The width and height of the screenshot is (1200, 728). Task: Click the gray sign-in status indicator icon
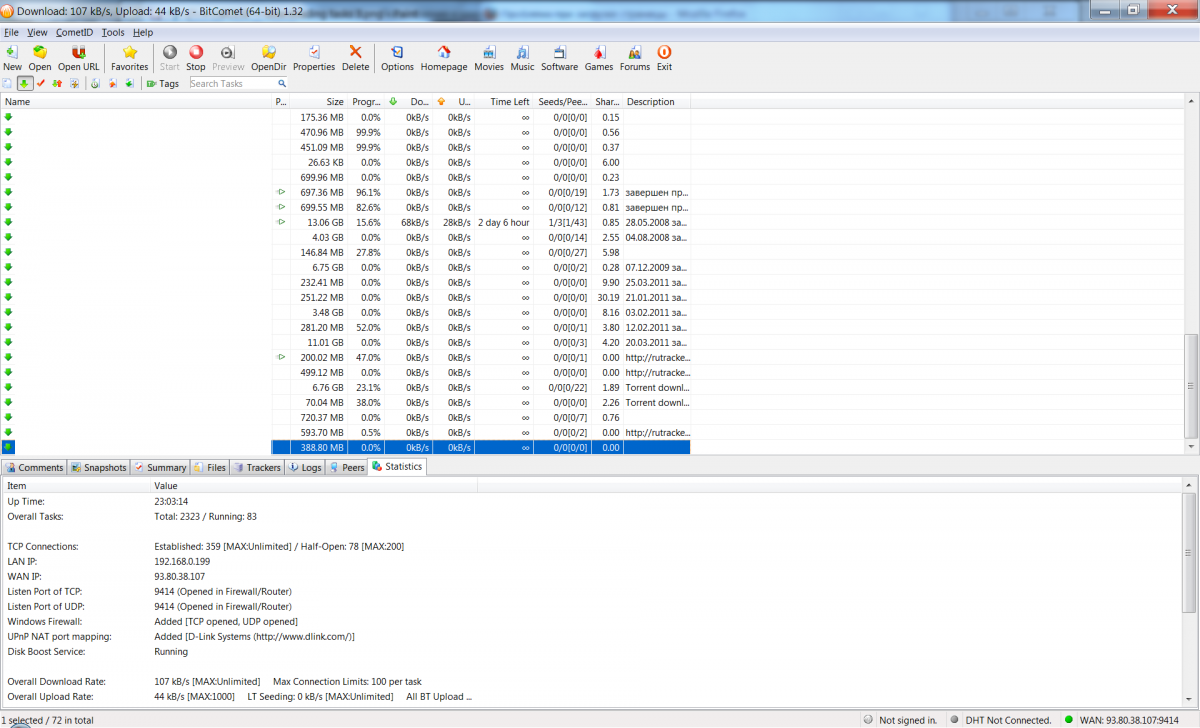(x=868, y=720)
